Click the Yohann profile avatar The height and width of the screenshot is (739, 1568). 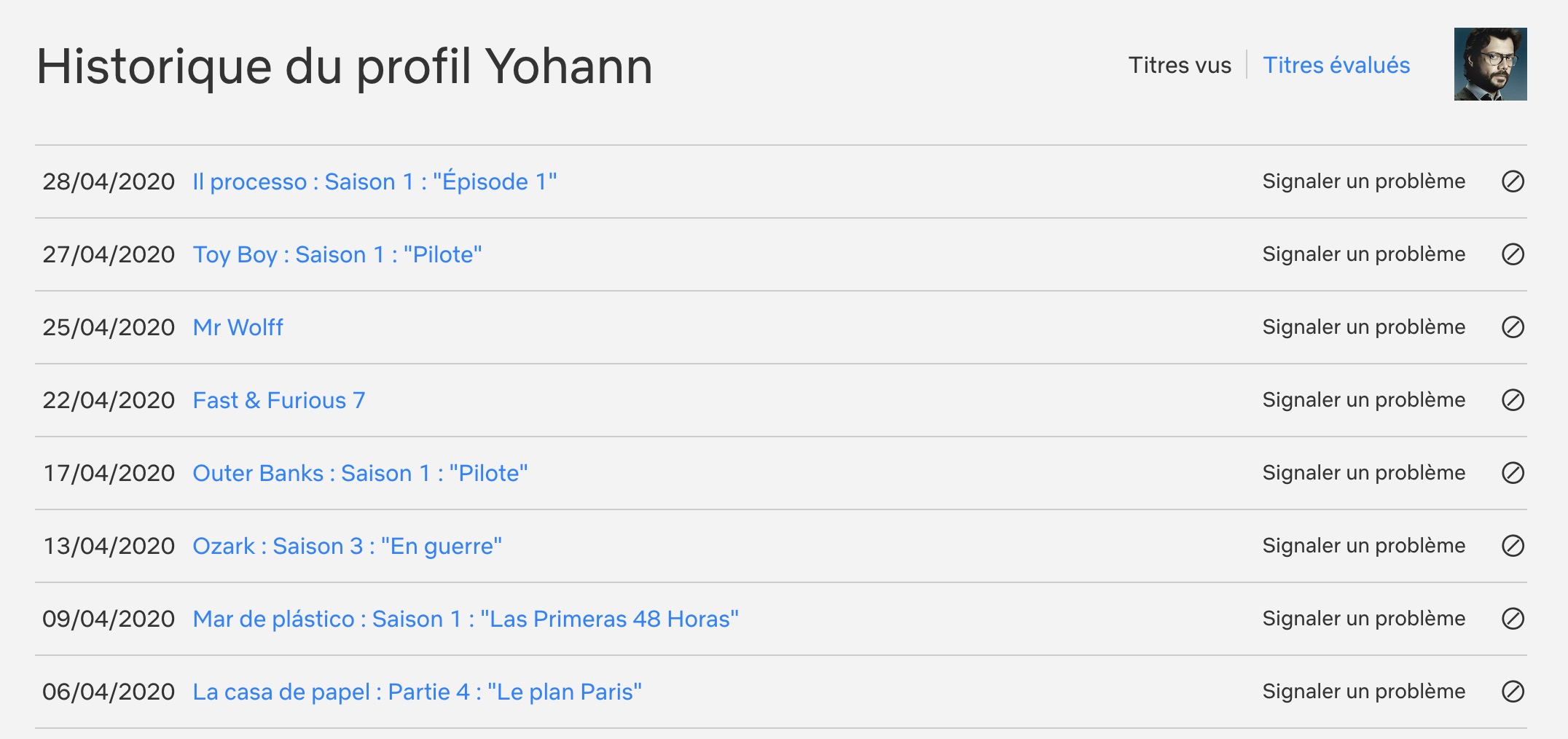(x=1490, y=64)
